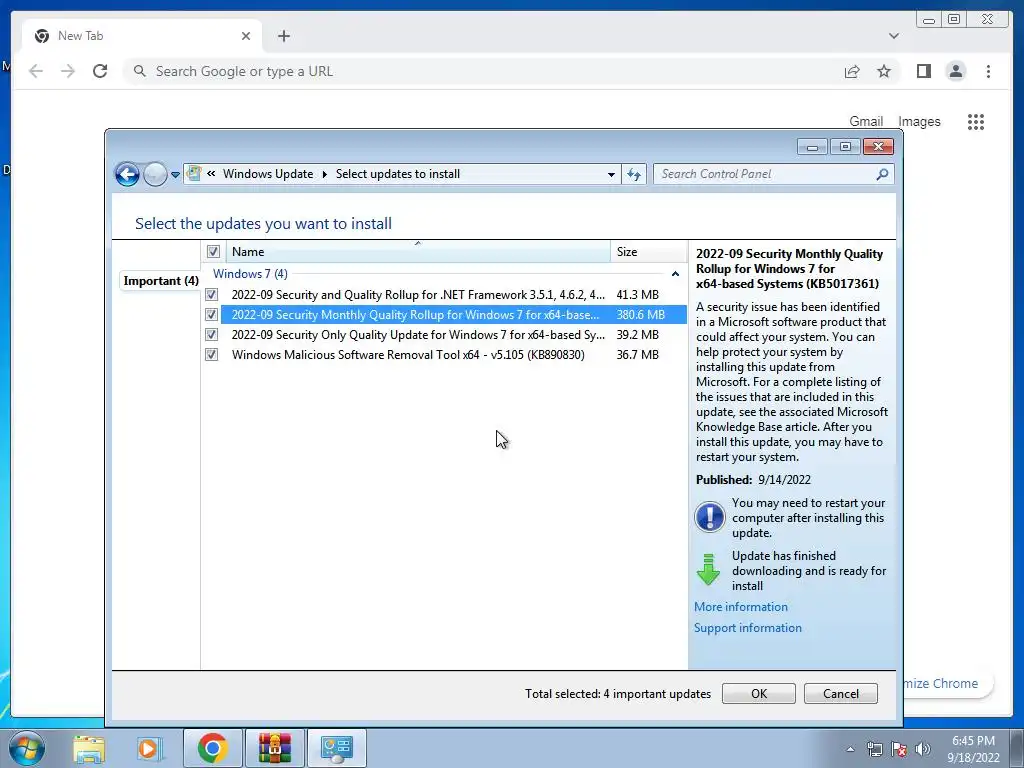Image resolution: width=1024 pixels, height=768 pixels.
Task: Open the Support information link
Action: (748, 628)
